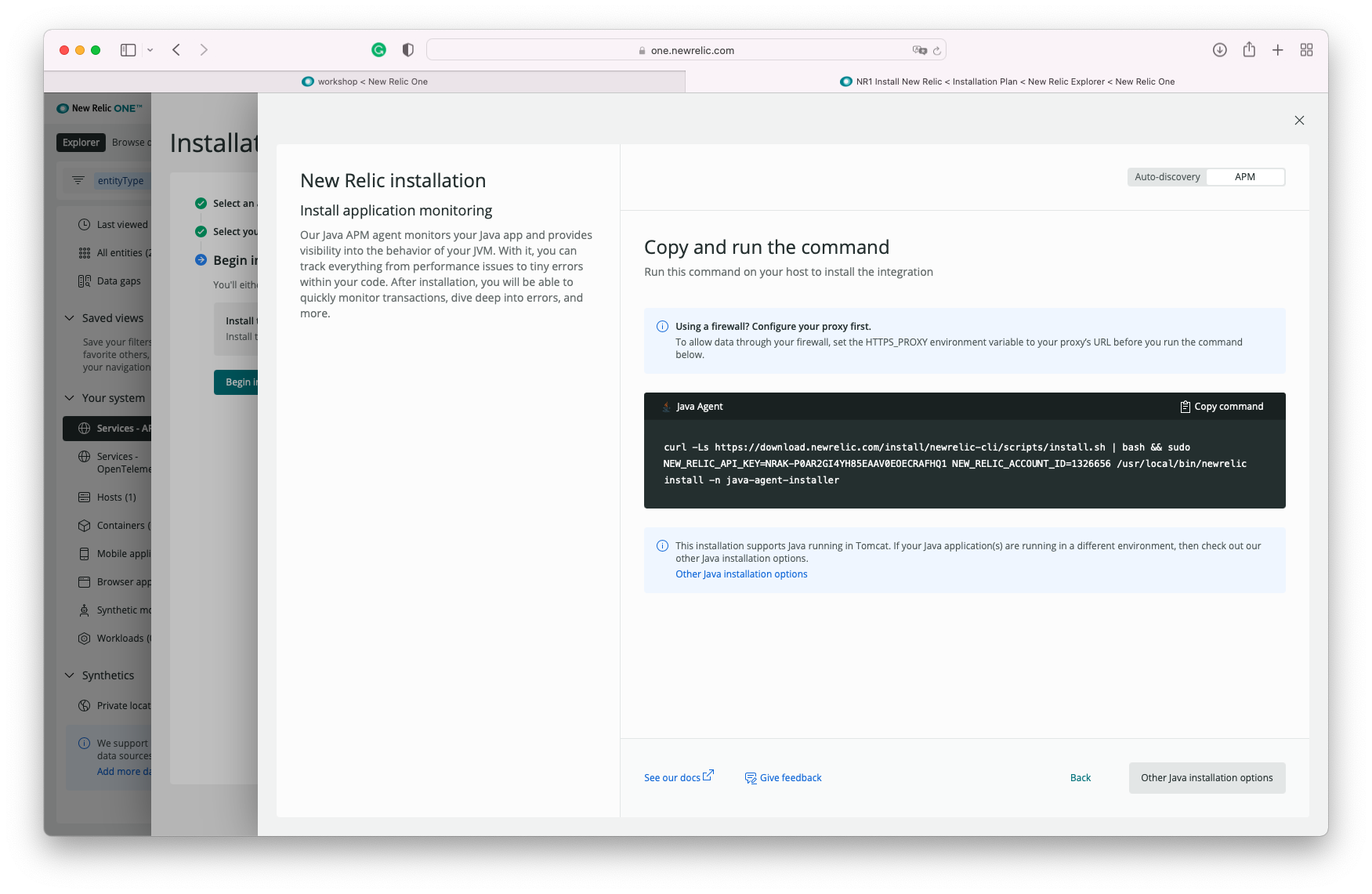Click the Begin installation button behind panel

point(236,382)
